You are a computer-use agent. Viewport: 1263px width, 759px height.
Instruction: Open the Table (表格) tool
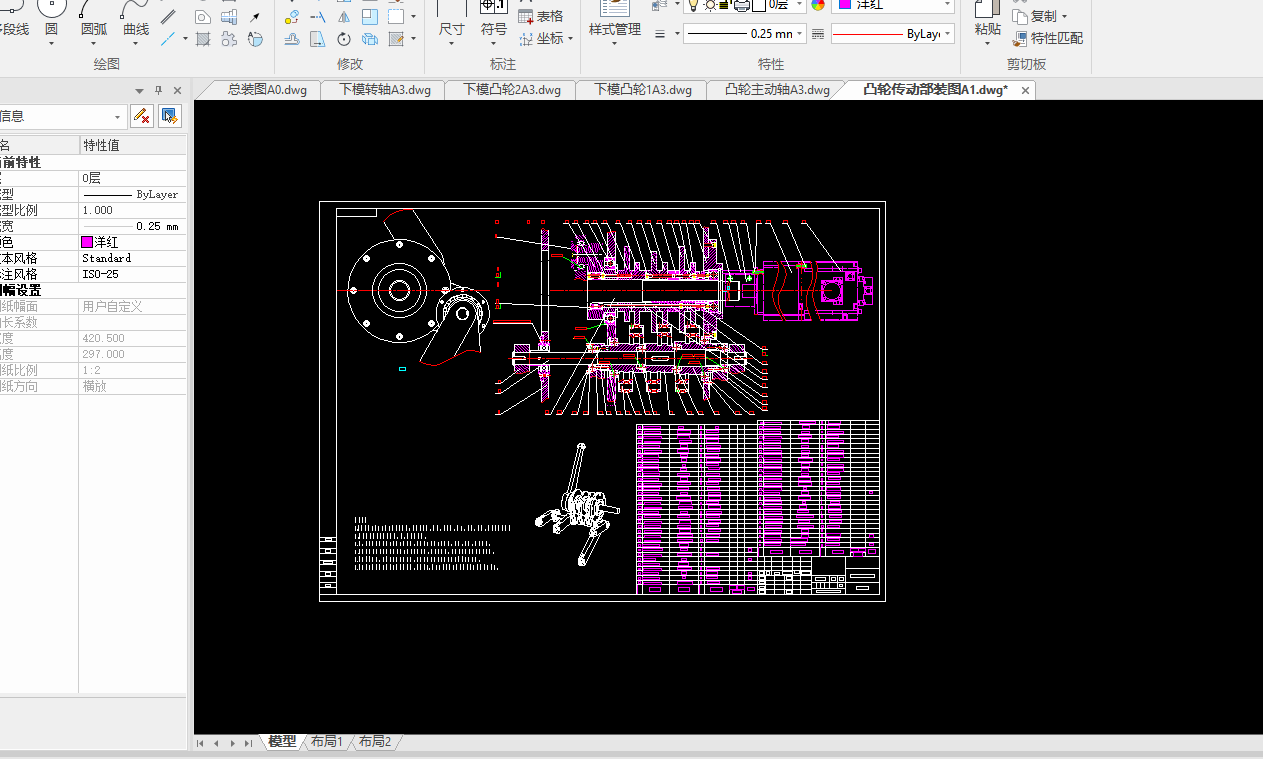point(541,16)
